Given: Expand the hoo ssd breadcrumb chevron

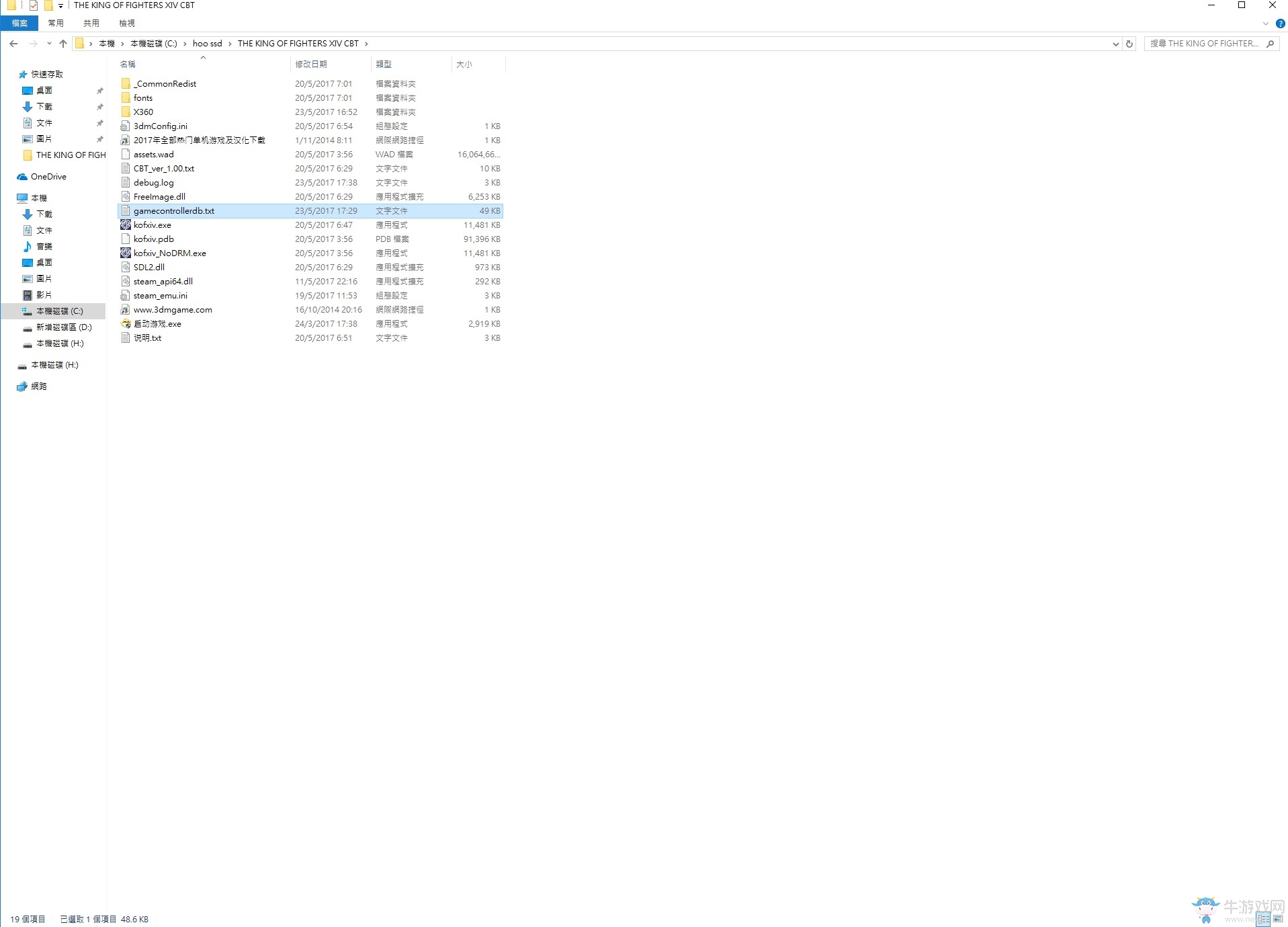Looking at the screenshot, I should point(230,44).
